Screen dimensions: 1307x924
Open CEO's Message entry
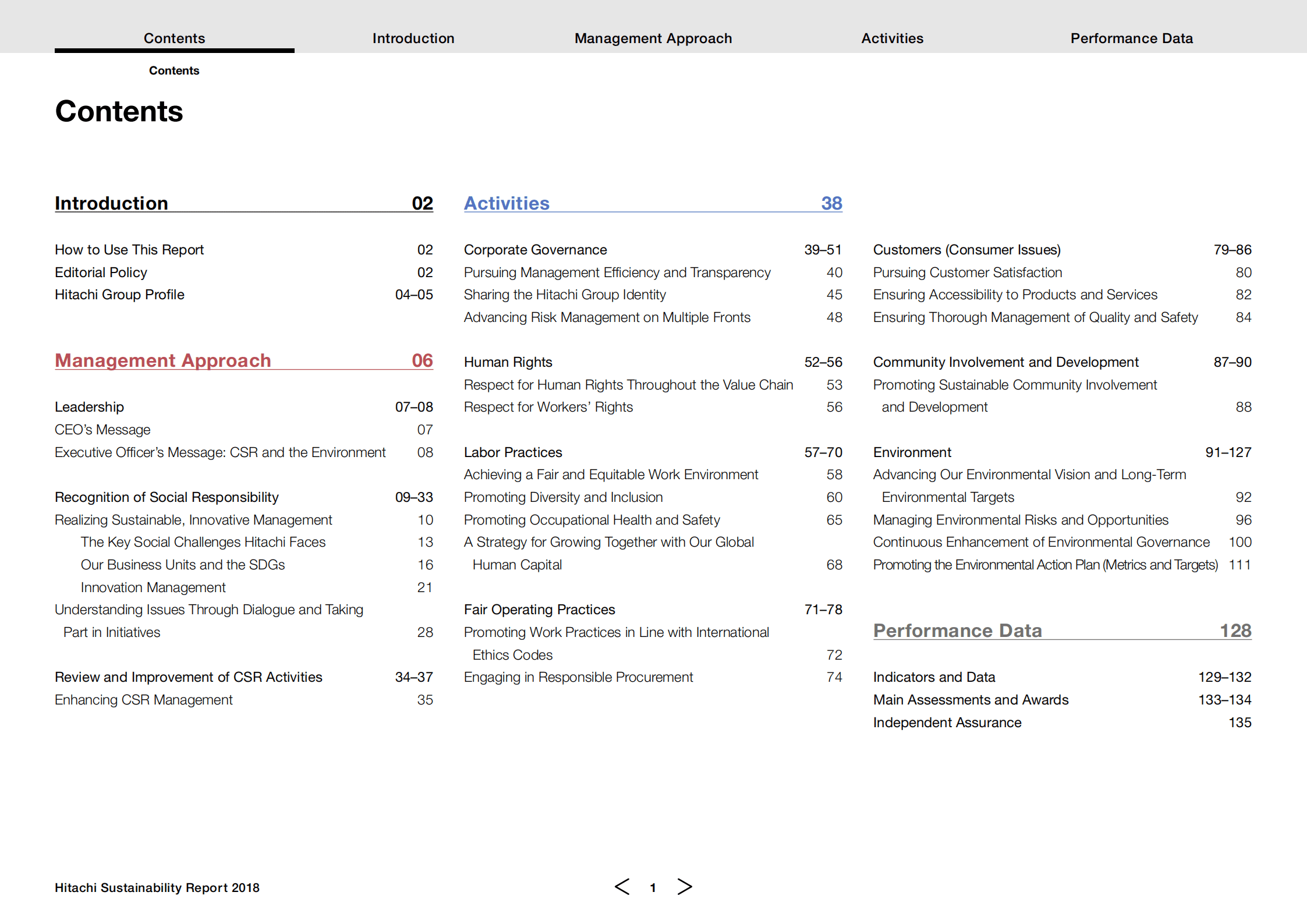tap(102, 430)
